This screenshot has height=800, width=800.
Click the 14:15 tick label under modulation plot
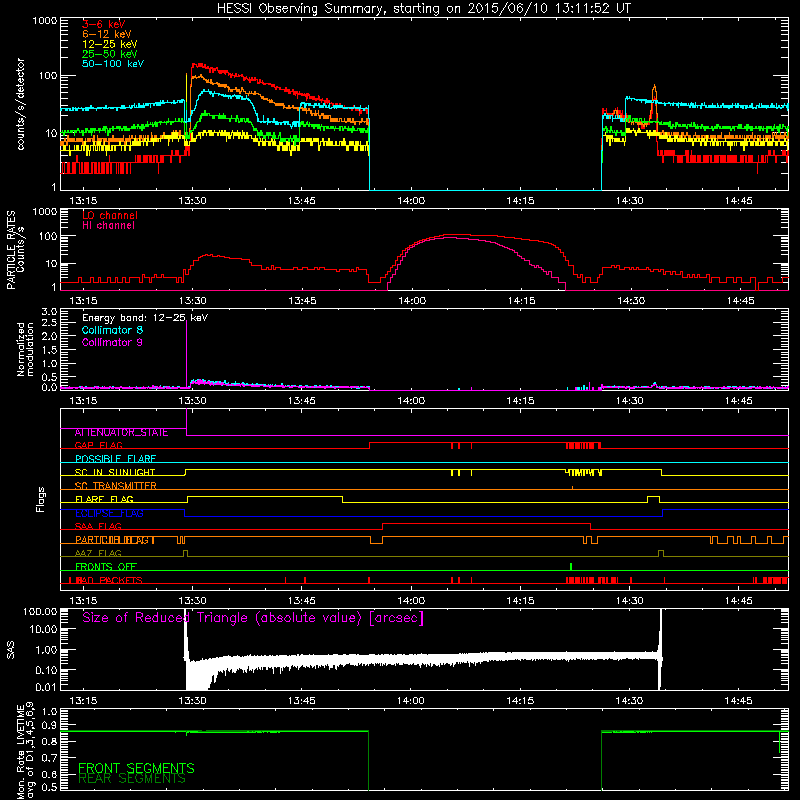tap(520, 401)
